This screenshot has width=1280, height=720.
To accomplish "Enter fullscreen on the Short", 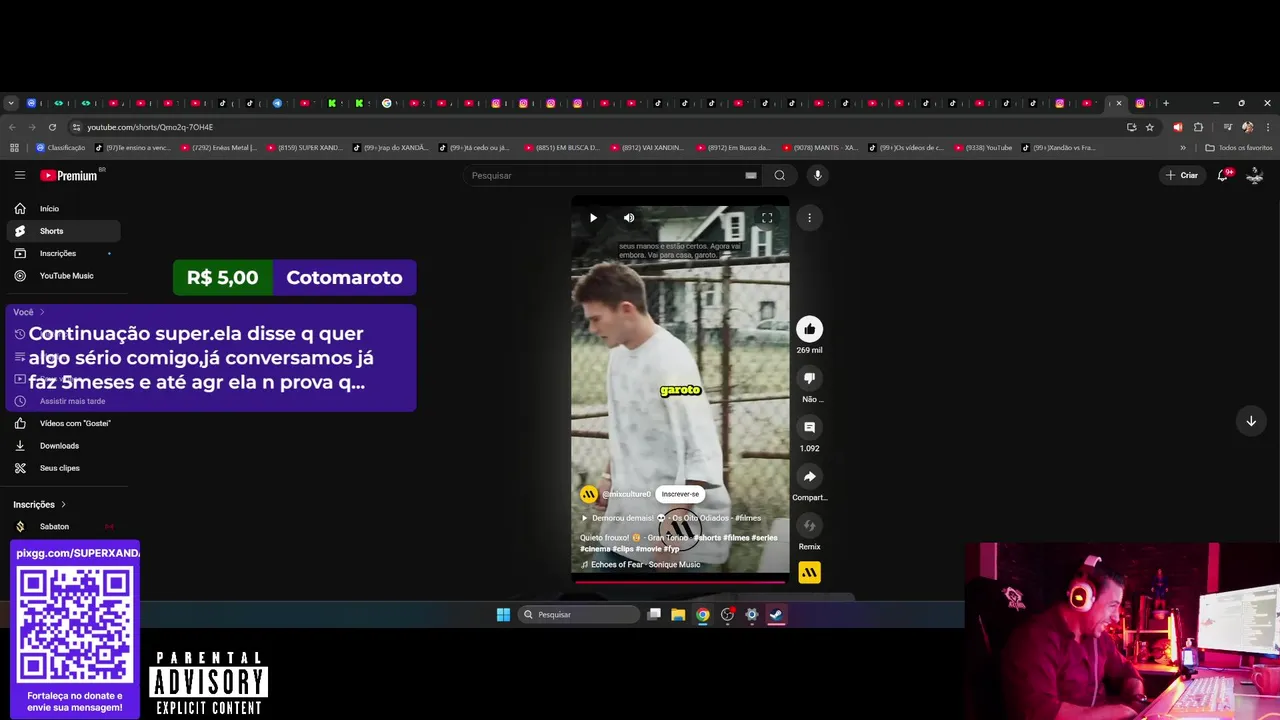I will pyautogui.click(x=767, y=217).
